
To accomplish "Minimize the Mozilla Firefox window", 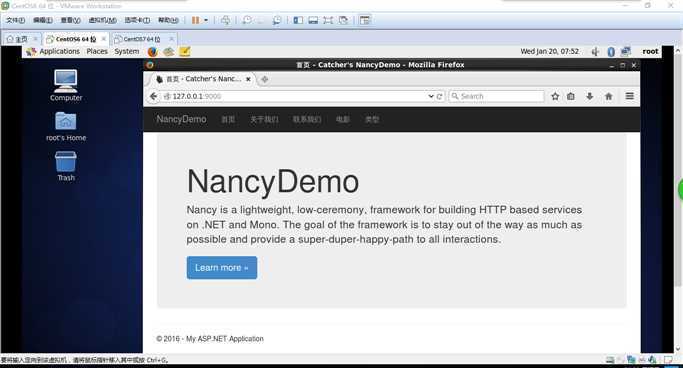I will pyautogui.click(x=612, y=65).
